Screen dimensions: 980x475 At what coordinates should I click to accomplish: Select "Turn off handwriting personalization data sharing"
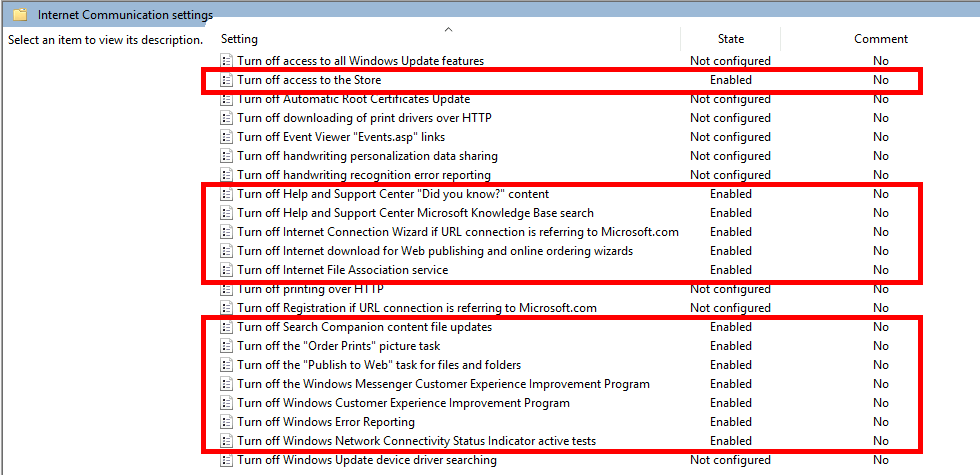click(368, 156)
